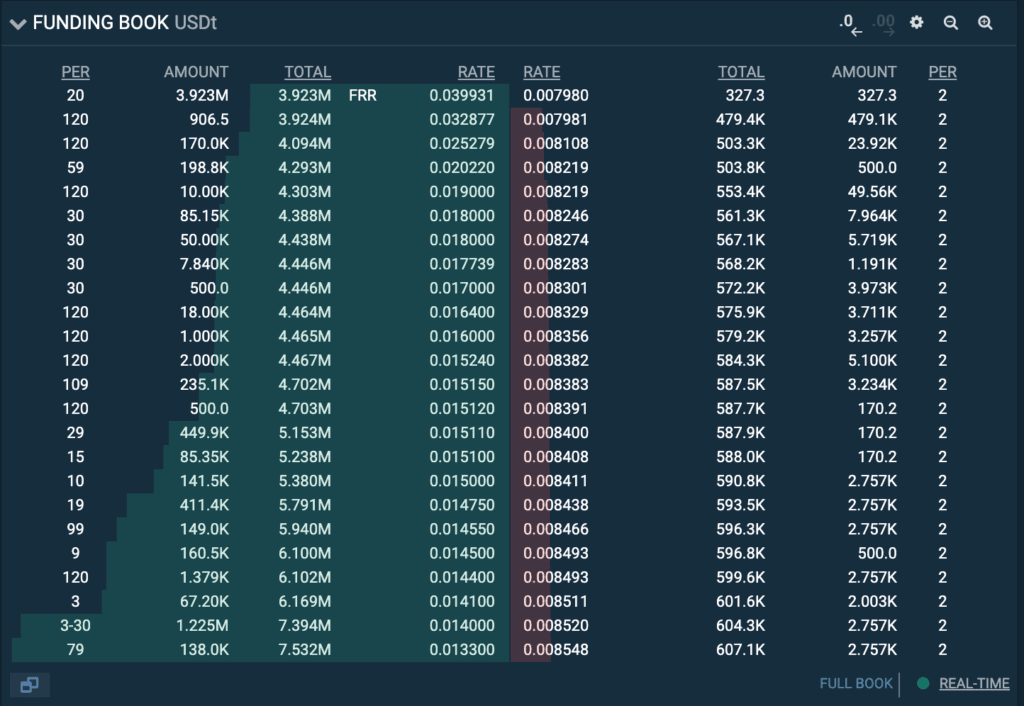Pop out the funding book widget
Image resolution: width=1024 pixels, height=706 pixels.
coord(29,685)
